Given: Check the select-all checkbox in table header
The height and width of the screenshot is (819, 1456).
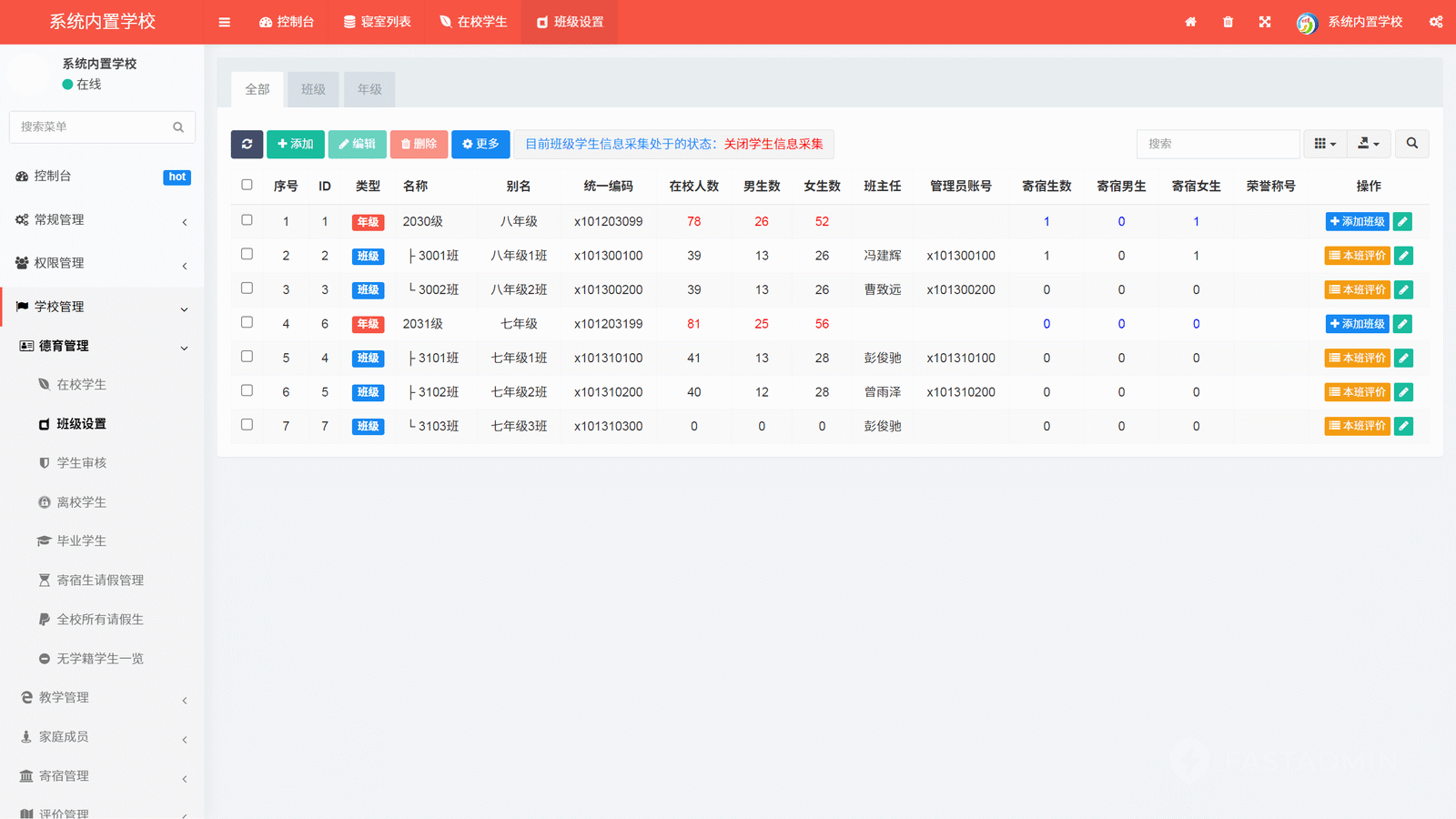Looking at the screenshot, I should click(247, 185).
